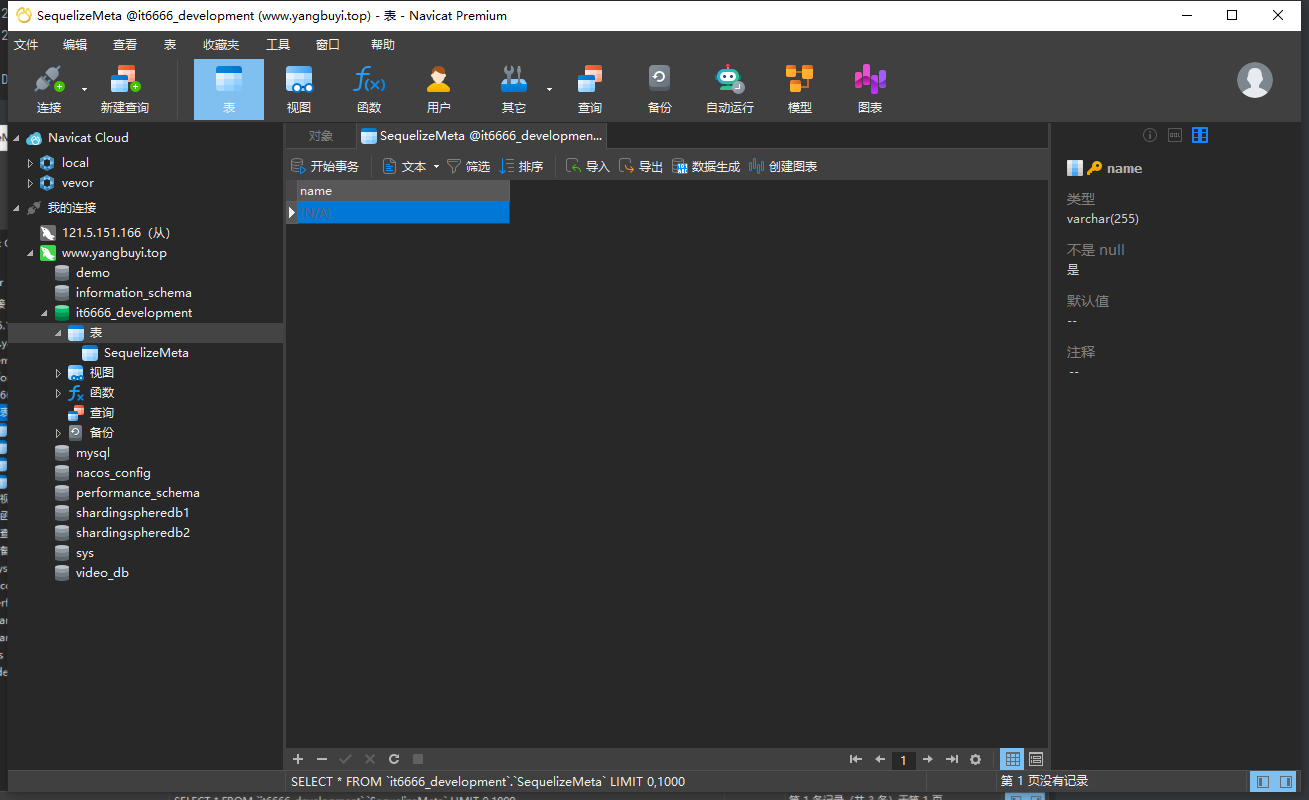Click the refresh icon below the grid
This screenshot has width=1309, height=800.
(x=394, y=760)
